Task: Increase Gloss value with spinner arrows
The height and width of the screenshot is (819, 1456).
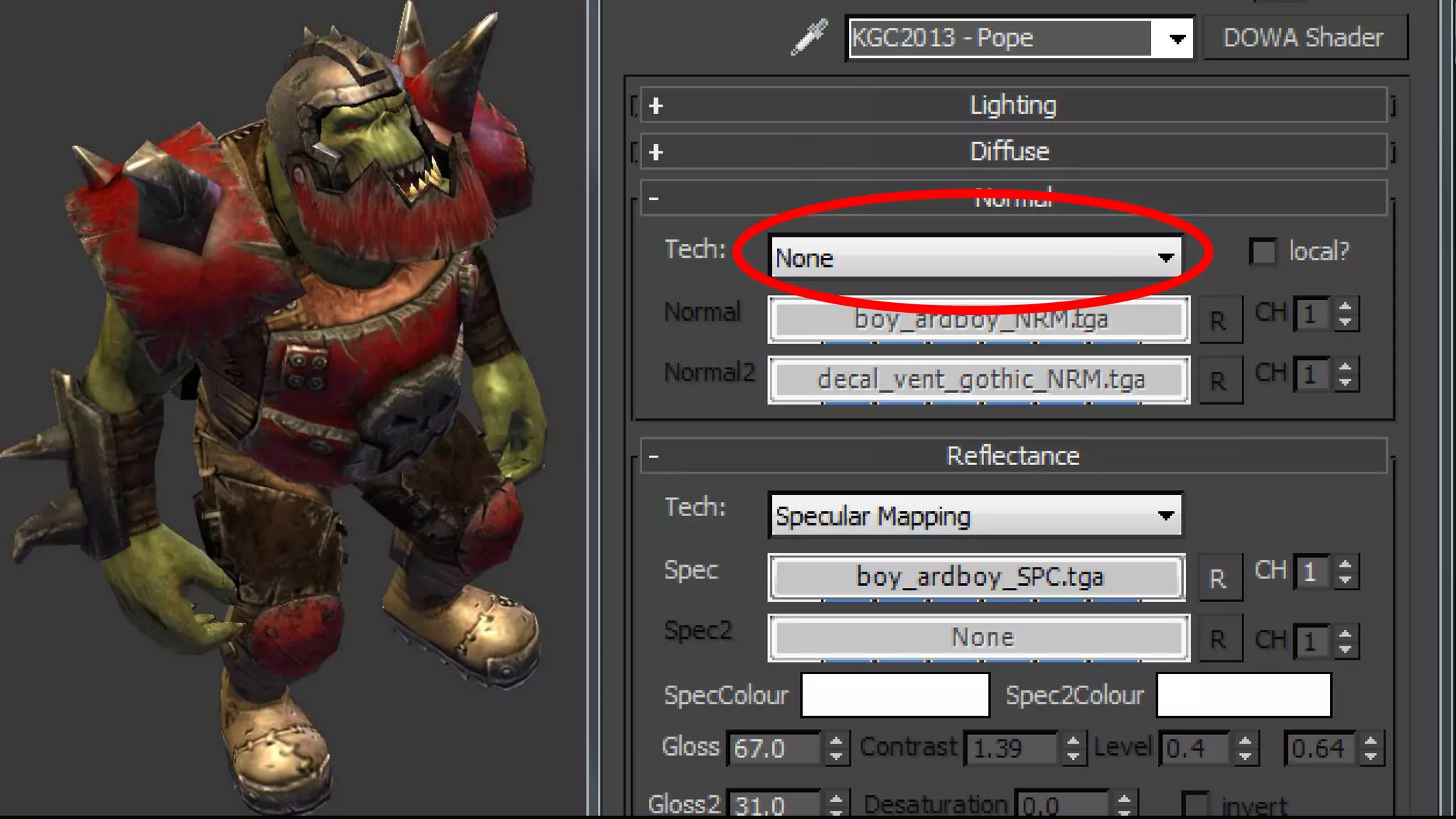Action: click(836, 741)
